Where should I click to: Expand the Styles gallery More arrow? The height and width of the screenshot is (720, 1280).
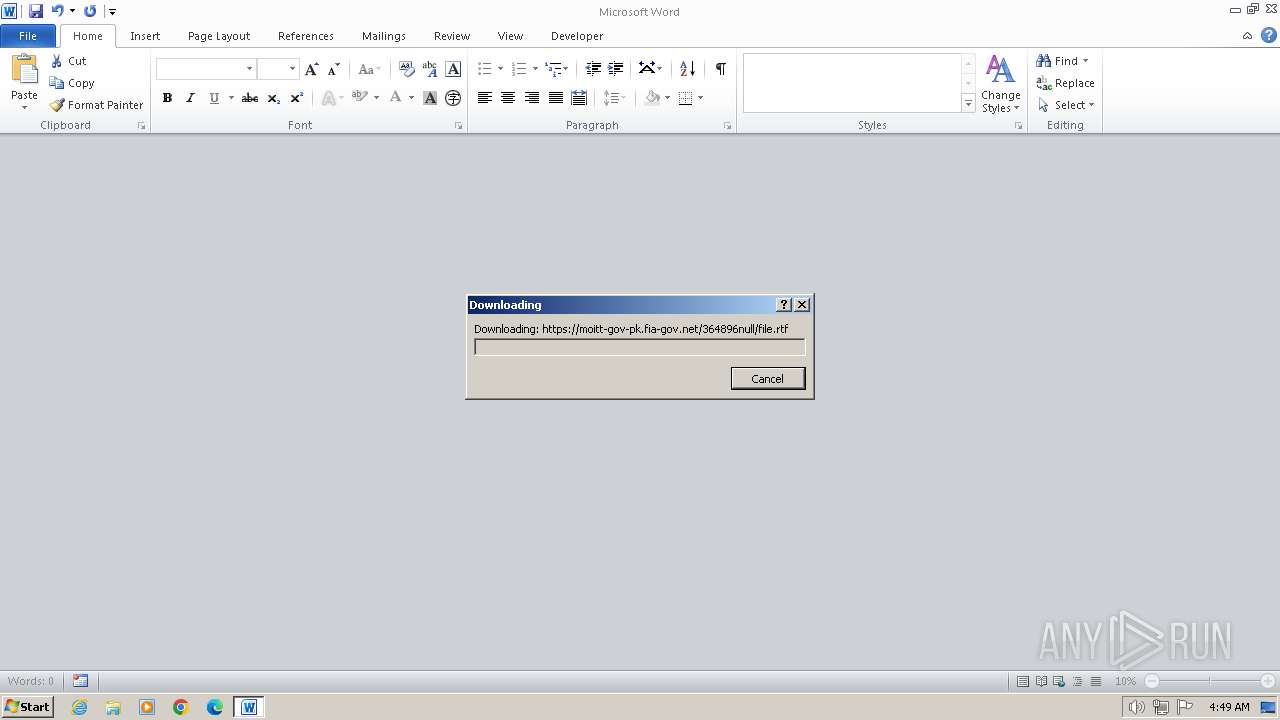coord(968,104)
